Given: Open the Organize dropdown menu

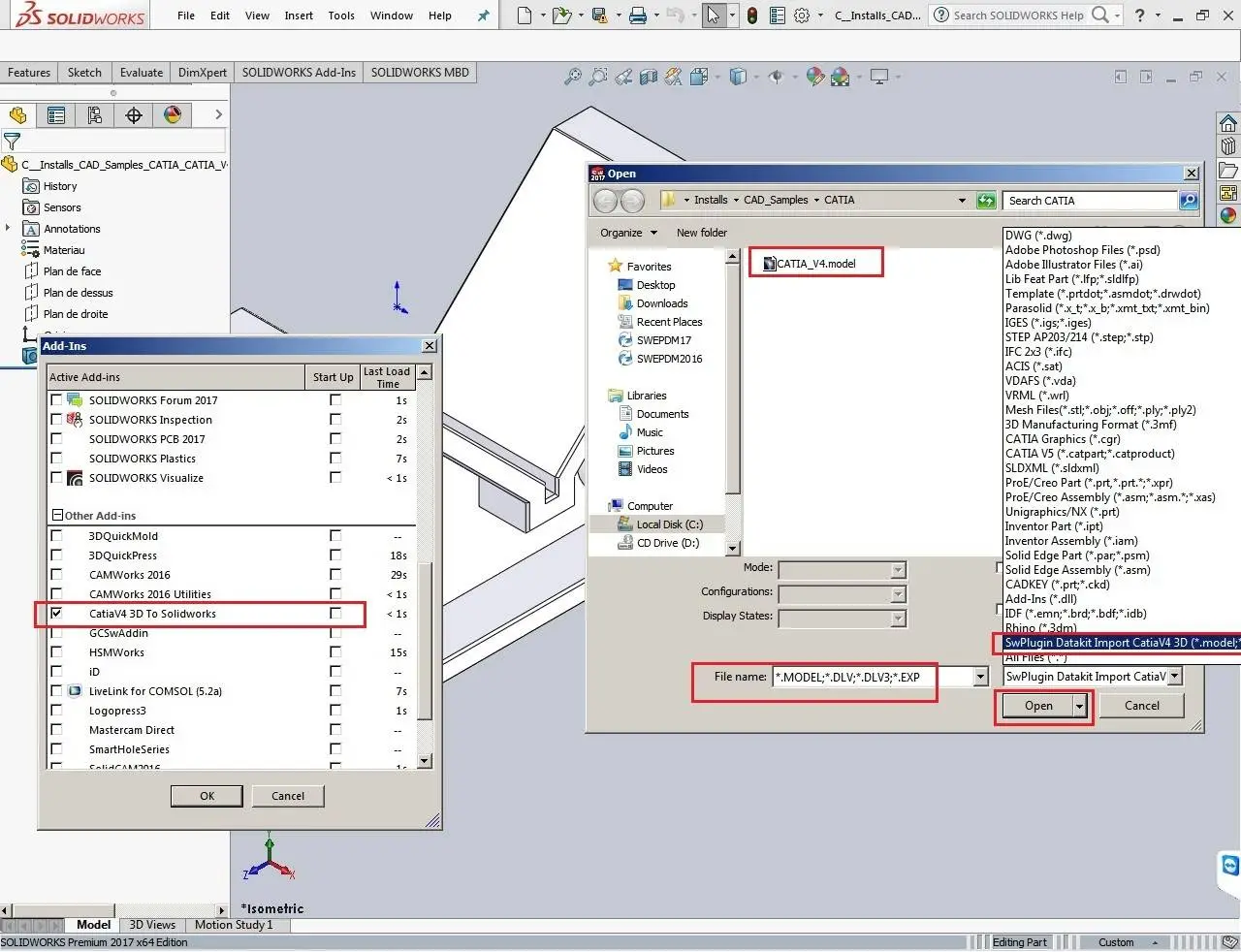Looking at the screenshot, I should (628, 233).
